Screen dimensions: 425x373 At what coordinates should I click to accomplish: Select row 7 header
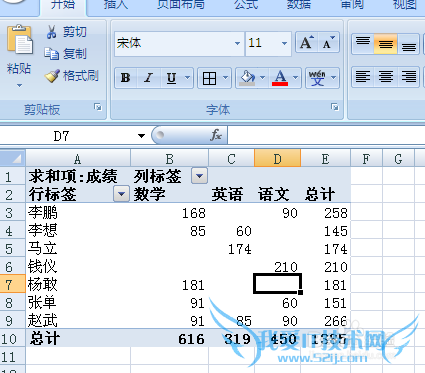(13, 284)
